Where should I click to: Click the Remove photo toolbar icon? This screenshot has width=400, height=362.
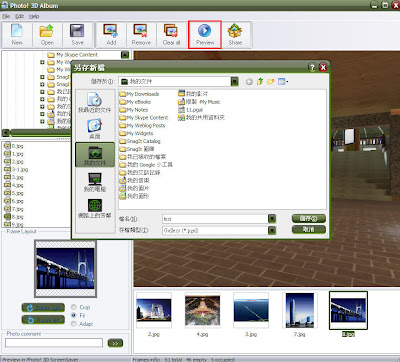[x=140, y=31]
